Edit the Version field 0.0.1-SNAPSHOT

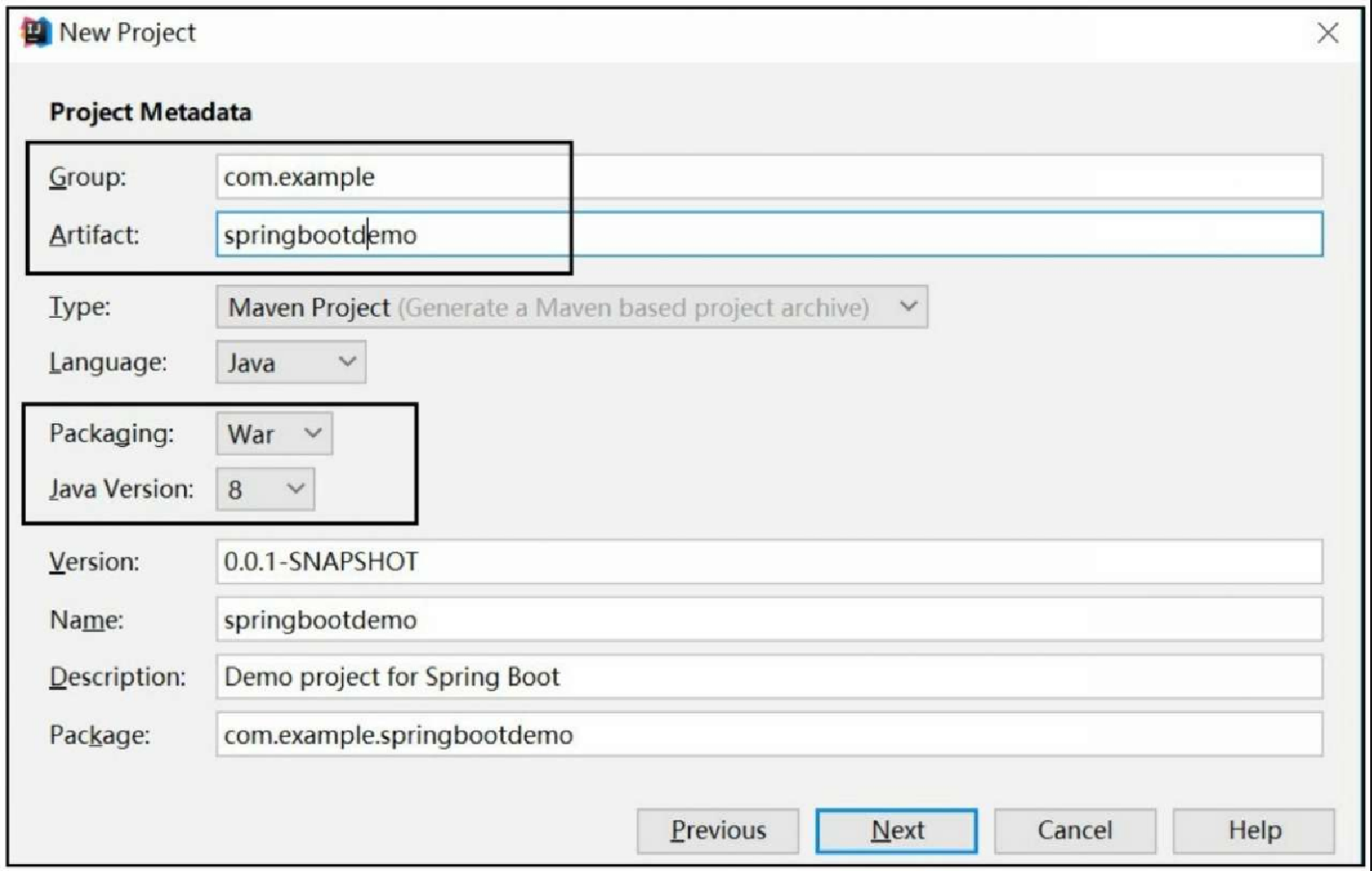coord(769,561)
